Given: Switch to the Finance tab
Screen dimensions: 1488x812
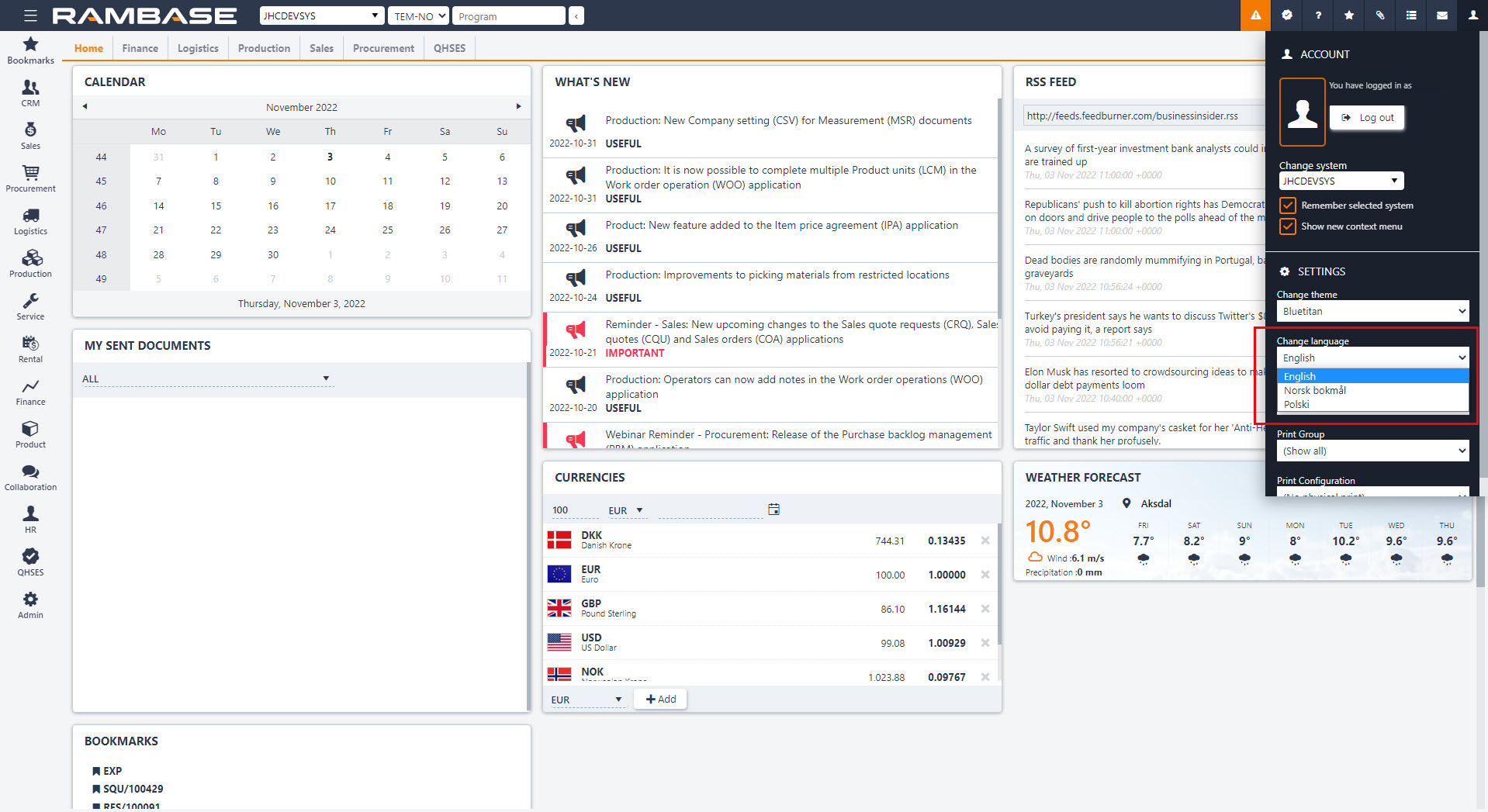Looking at the screenshot, I should 140,48.
